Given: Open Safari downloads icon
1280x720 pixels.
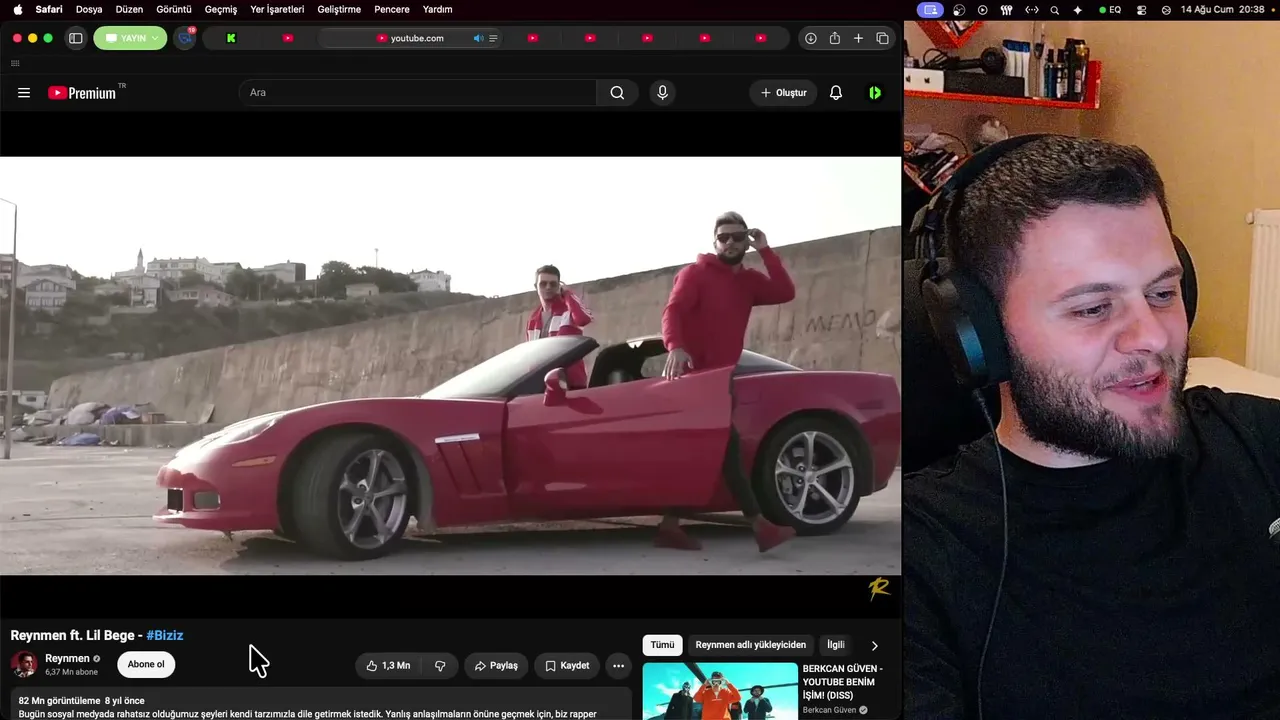Looking at the screenshot, I should click(x=810, y=38).
